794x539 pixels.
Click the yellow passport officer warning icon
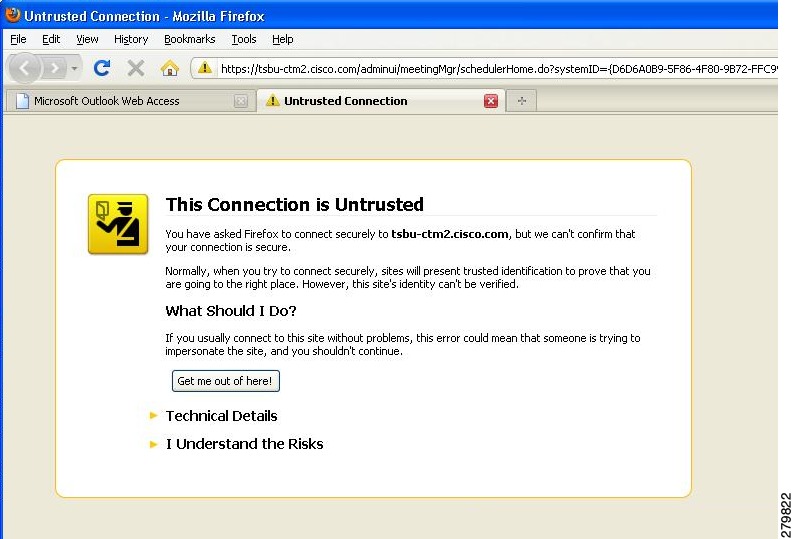click(x=118, y=224)
